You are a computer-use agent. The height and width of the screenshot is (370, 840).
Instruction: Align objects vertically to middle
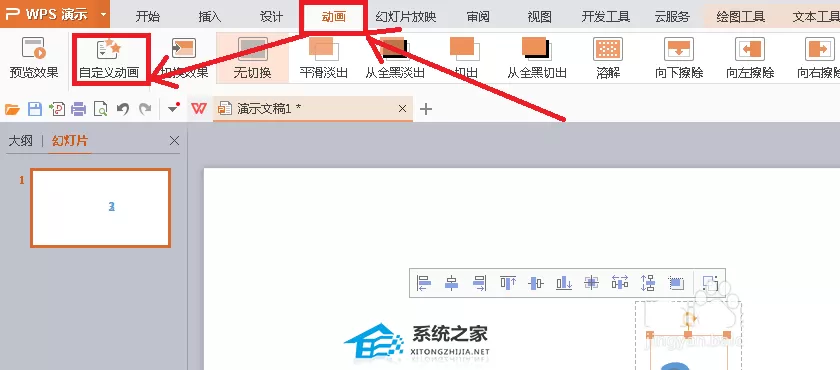tap(536, 283)
